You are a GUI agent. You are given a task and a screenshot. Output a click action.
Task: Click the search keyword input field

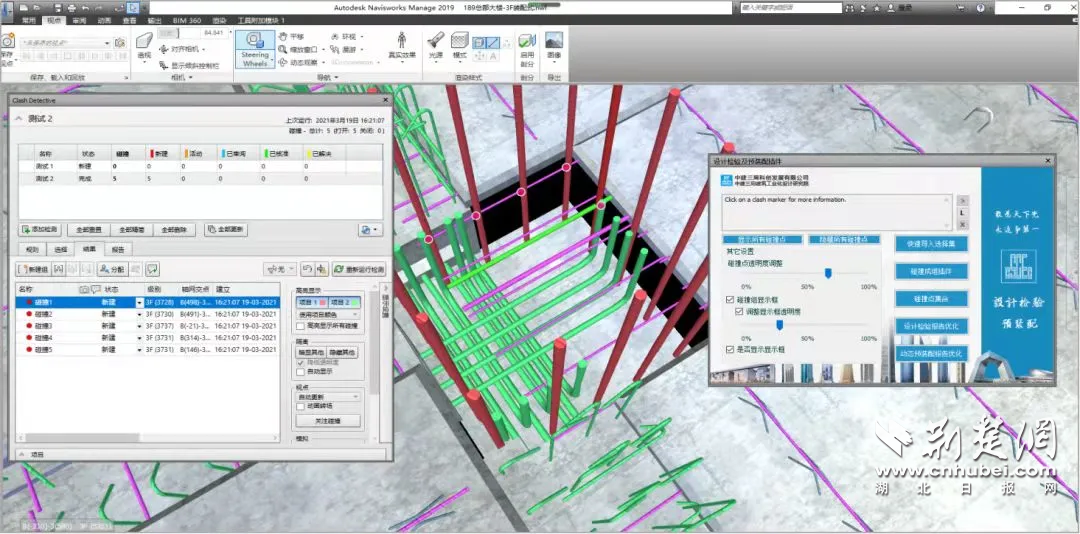pos(791,8)
